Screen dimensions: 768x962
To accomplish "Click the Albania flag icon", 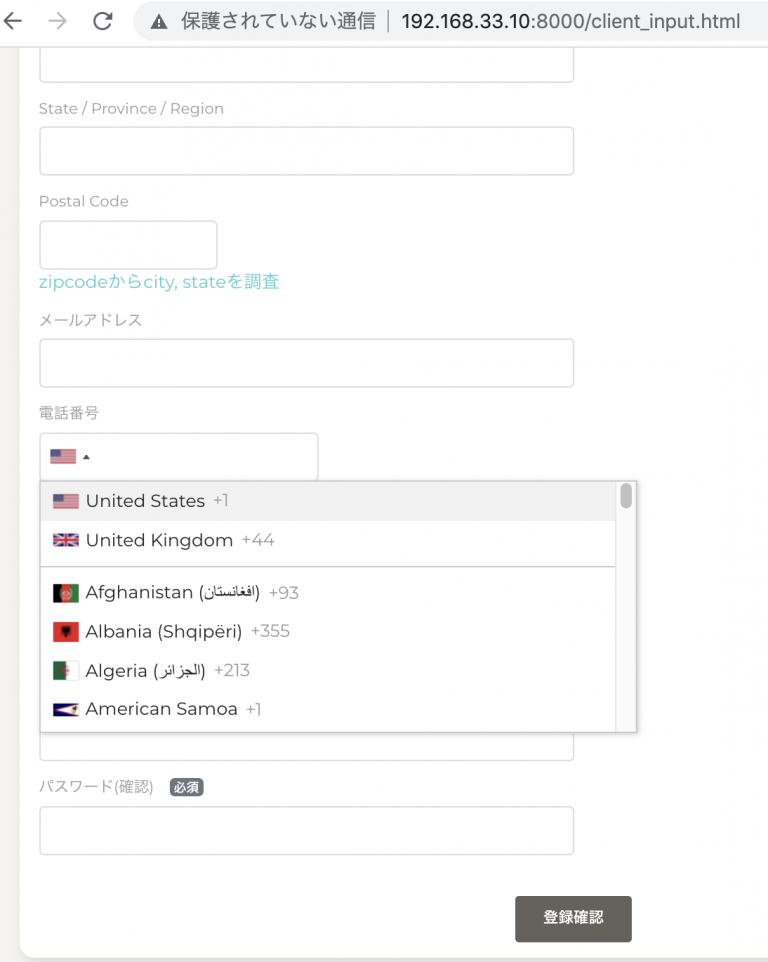I will point(62,631).
